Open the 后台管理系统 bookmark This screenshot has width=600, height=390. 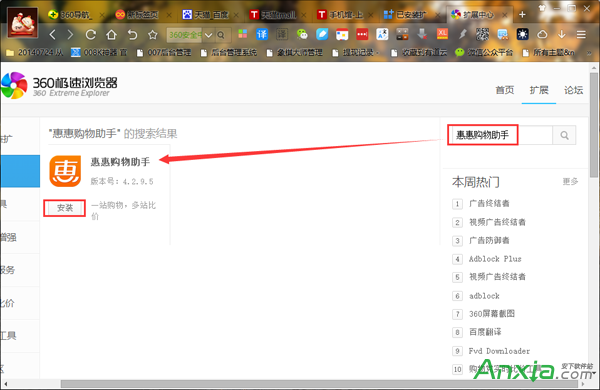[x=229, y=52]
